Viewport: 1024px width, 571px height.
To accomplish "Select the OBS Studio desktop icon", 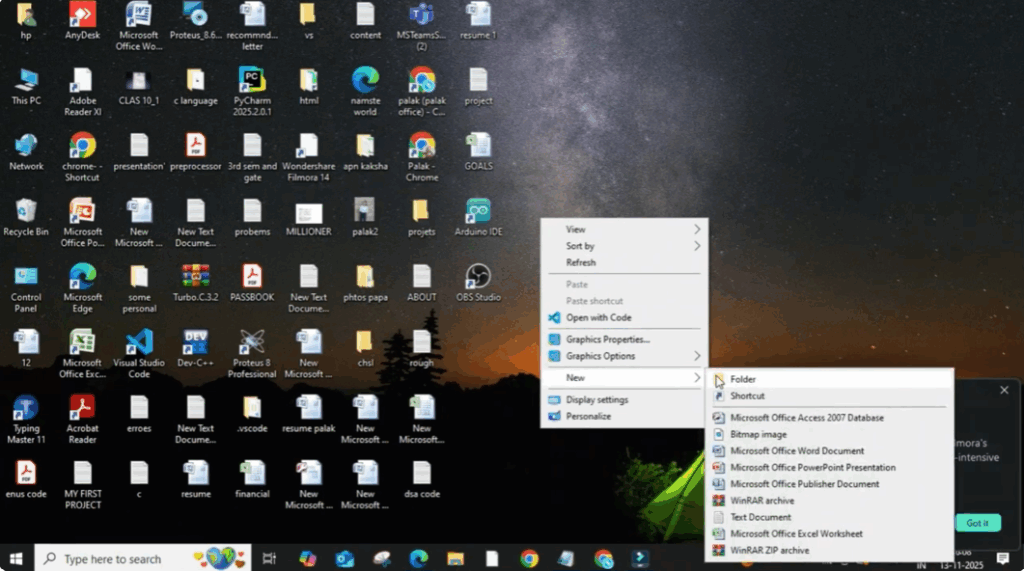I will (x=478, y=282).
